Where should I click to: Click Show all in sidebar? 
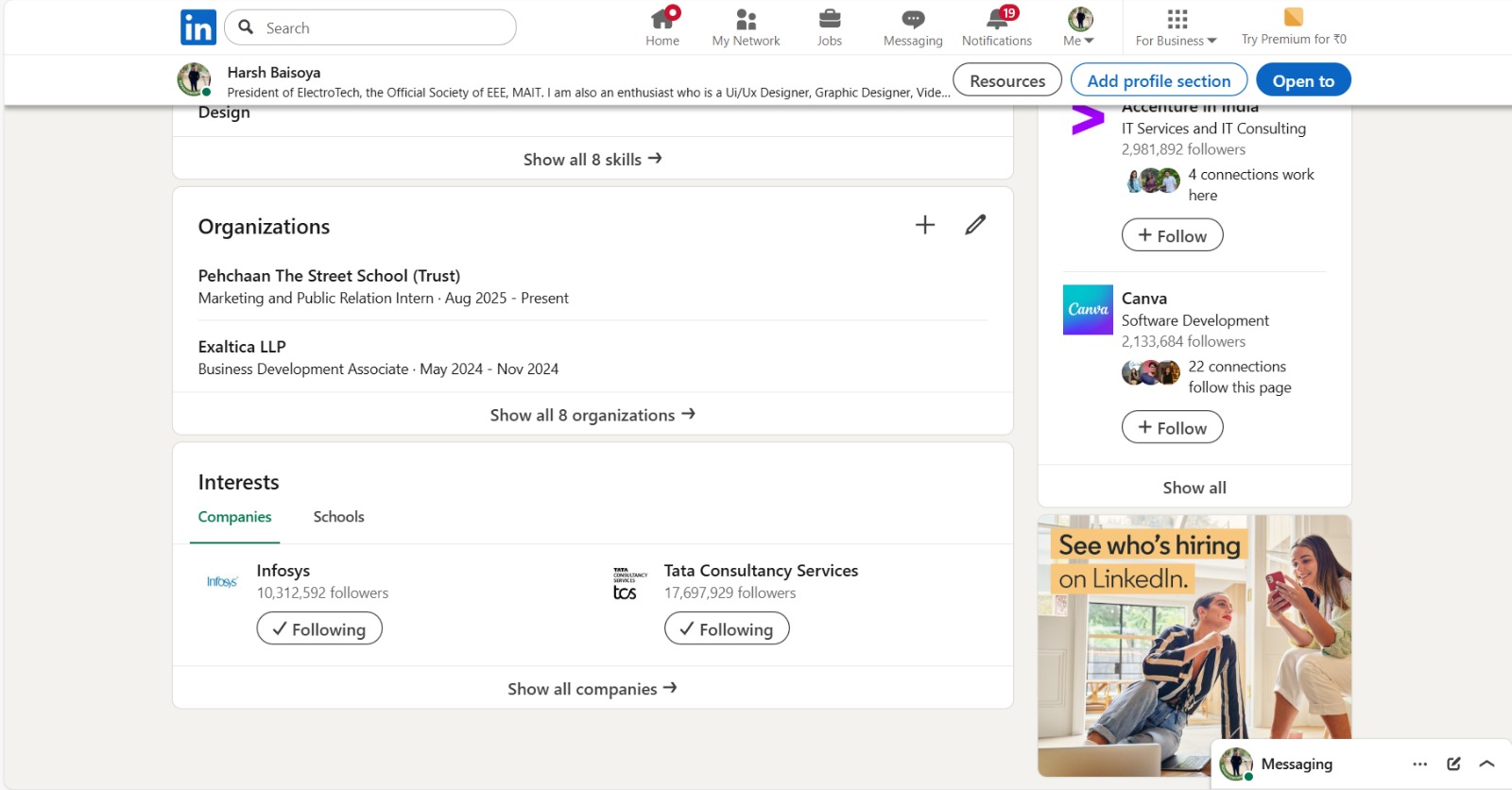pos(1194,488)
